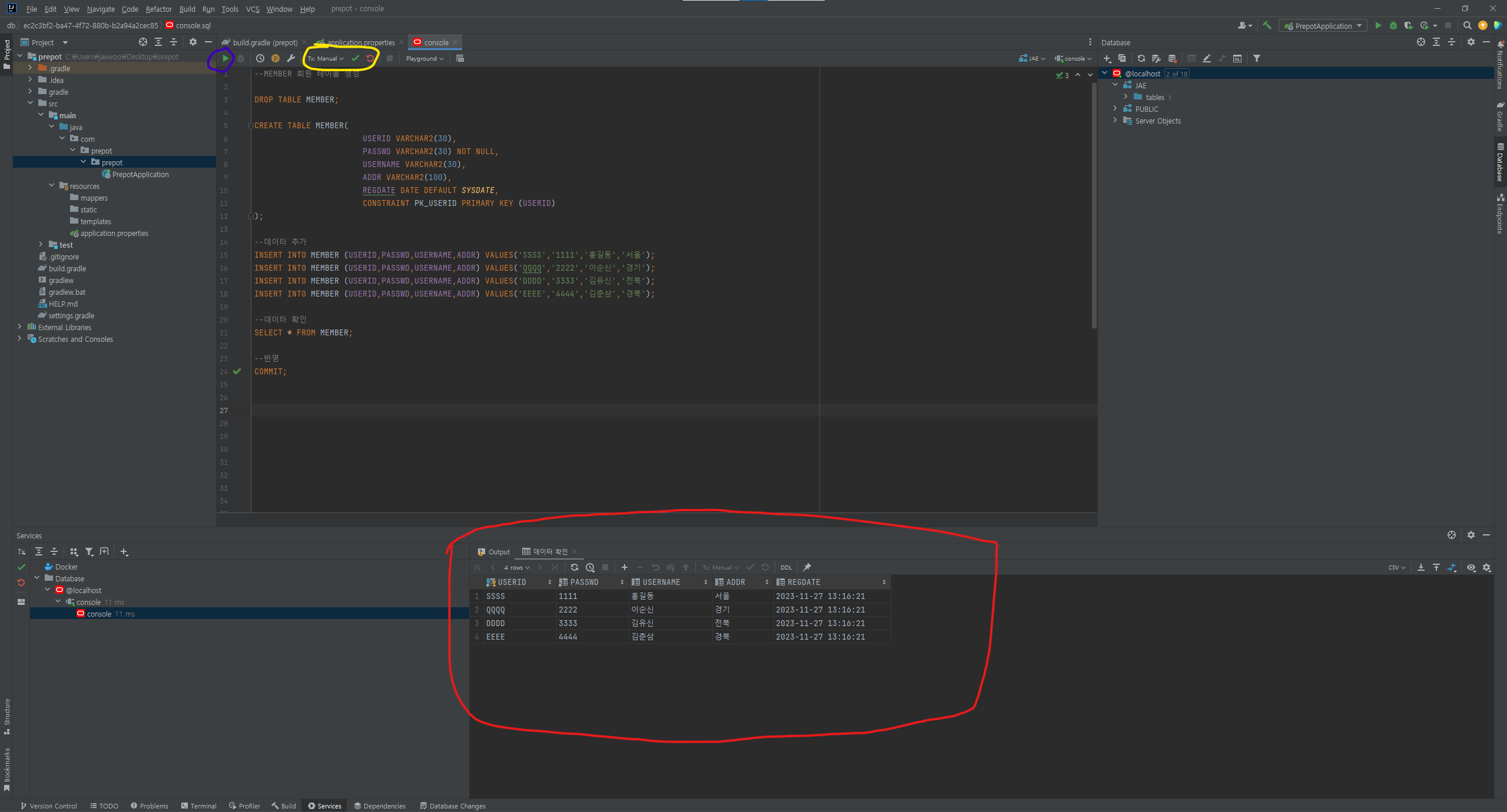Image resolution: width=1507 pixels, height=812 pixels.
Task: Add a new row with plus icon
Action: click(x=625, y=567)
